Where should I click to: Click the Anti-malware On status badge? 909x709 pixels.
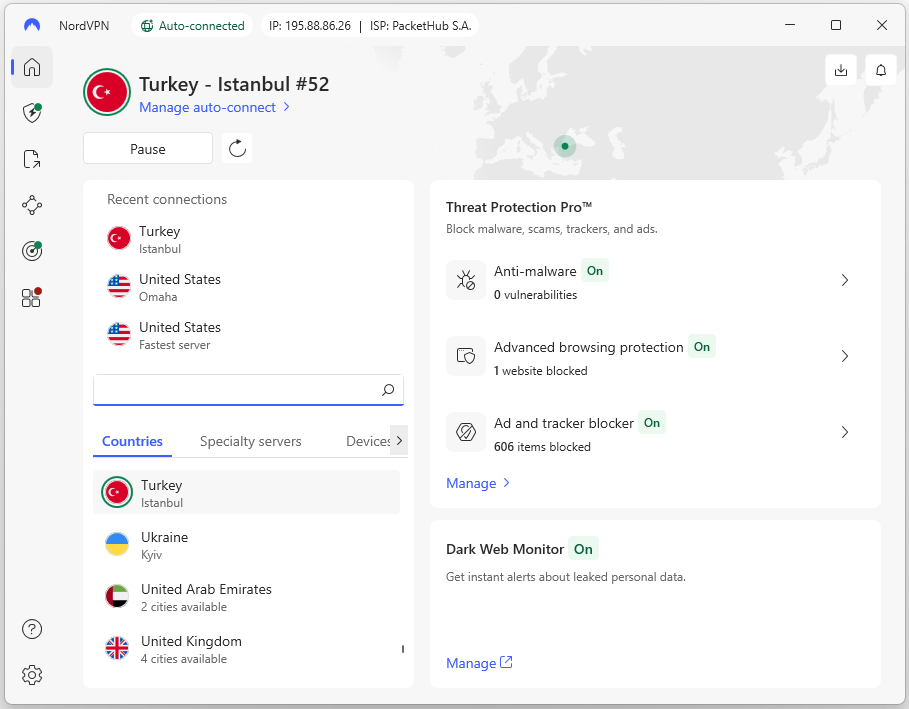tap(595, 271)
